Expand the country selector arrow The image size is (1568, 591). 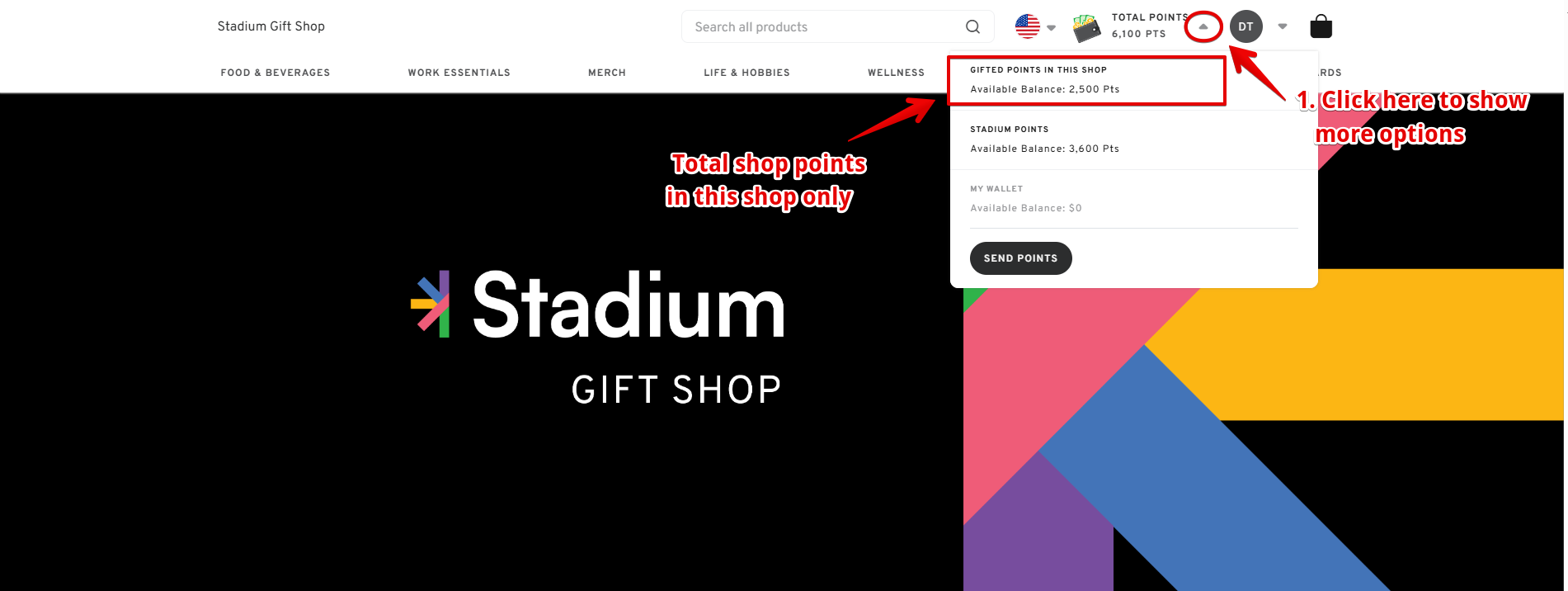click(x=1051, y=27)
